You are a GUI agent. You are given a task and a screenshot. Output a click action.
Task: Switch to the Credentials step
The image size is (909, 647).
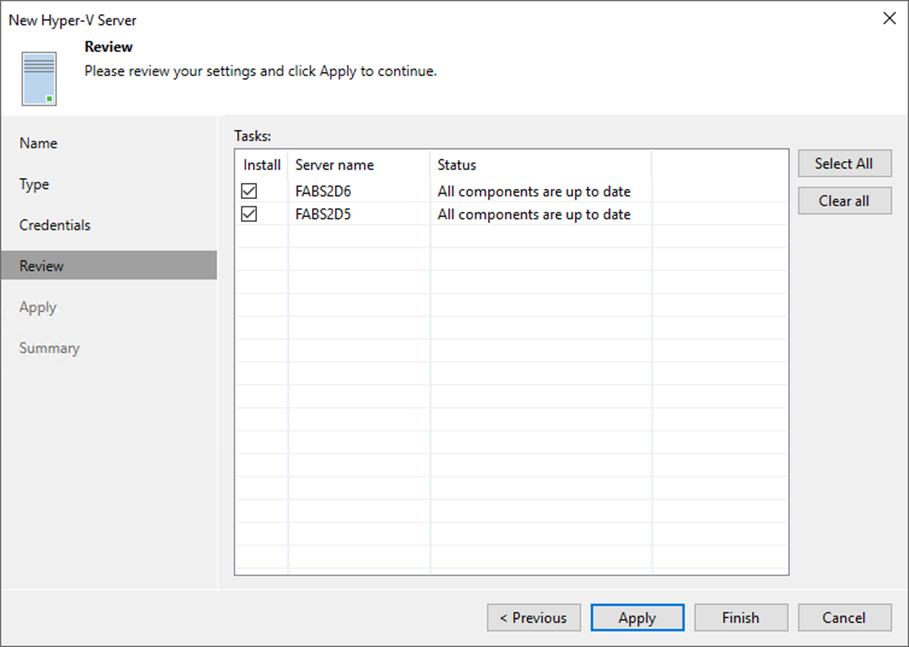click(55, 225)
